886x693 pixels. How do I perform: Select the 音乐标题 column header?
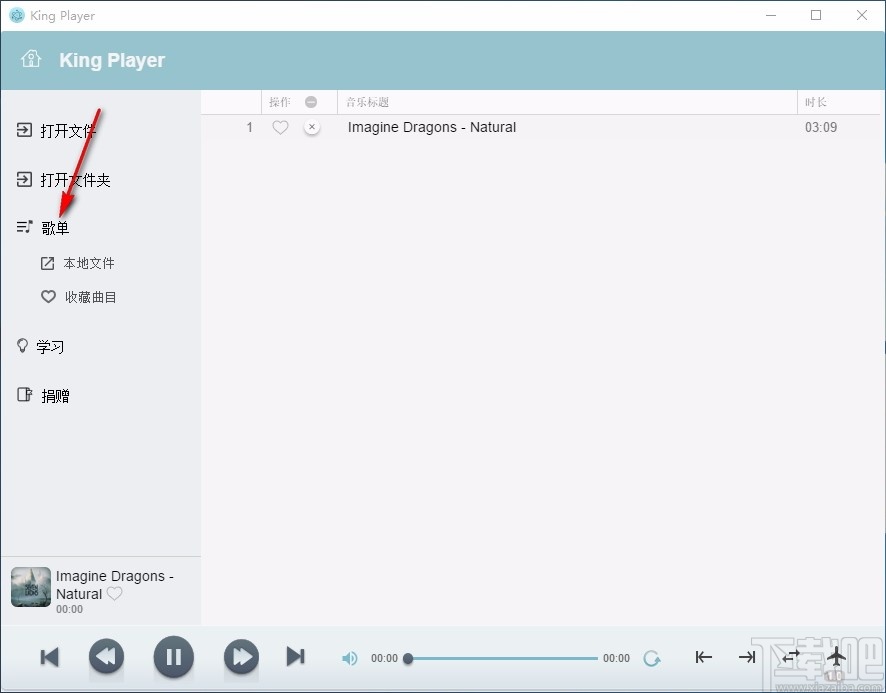pyautogui.click(x=367, y=101)
